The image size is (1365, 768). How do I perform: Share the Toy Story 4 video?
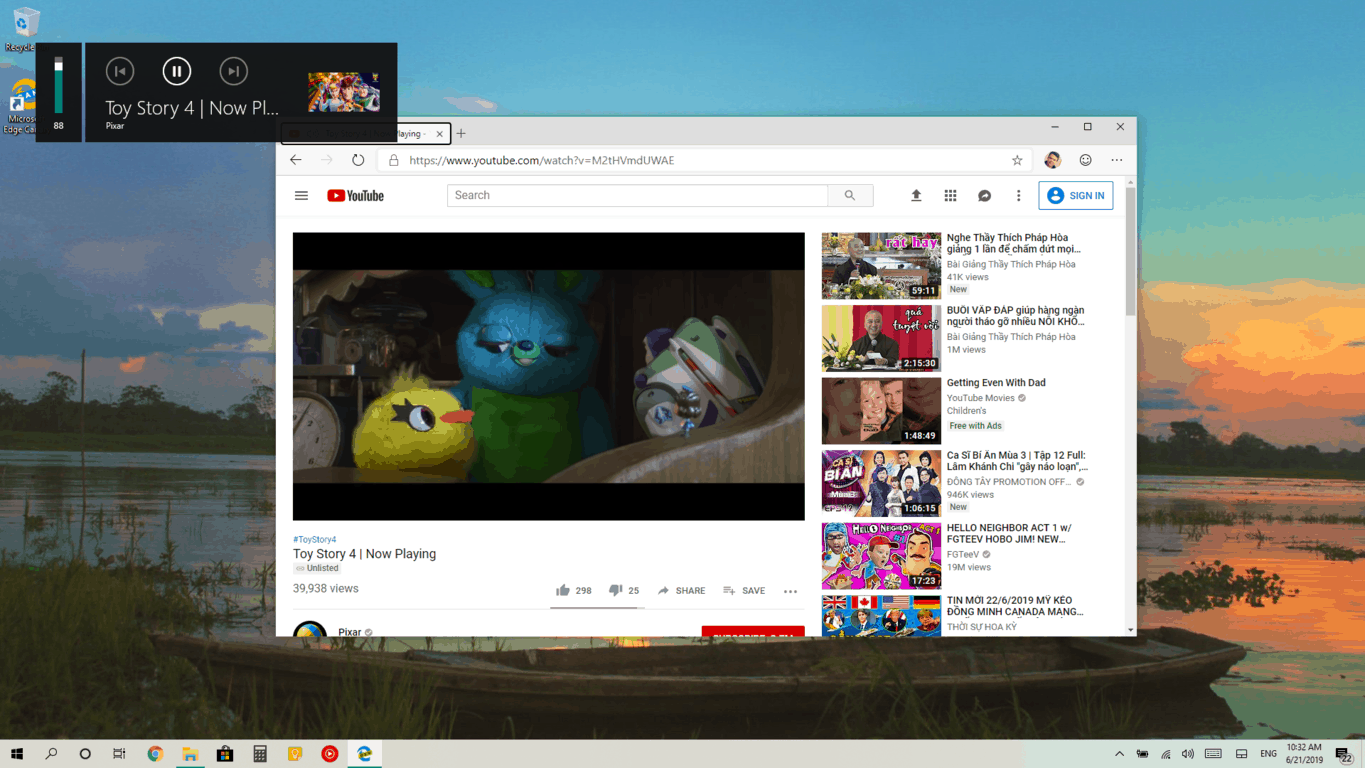pos(681,590)
